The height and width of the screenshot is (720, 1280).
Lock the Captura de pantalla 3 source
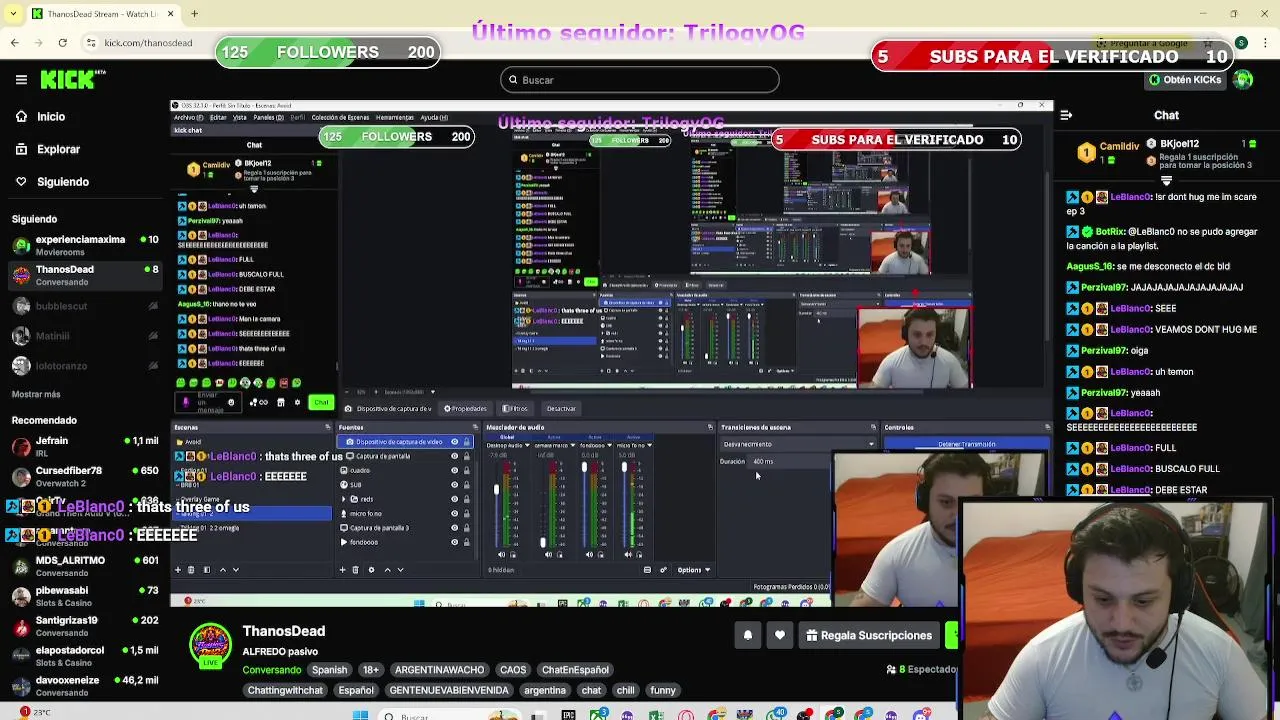click(467, 528)
